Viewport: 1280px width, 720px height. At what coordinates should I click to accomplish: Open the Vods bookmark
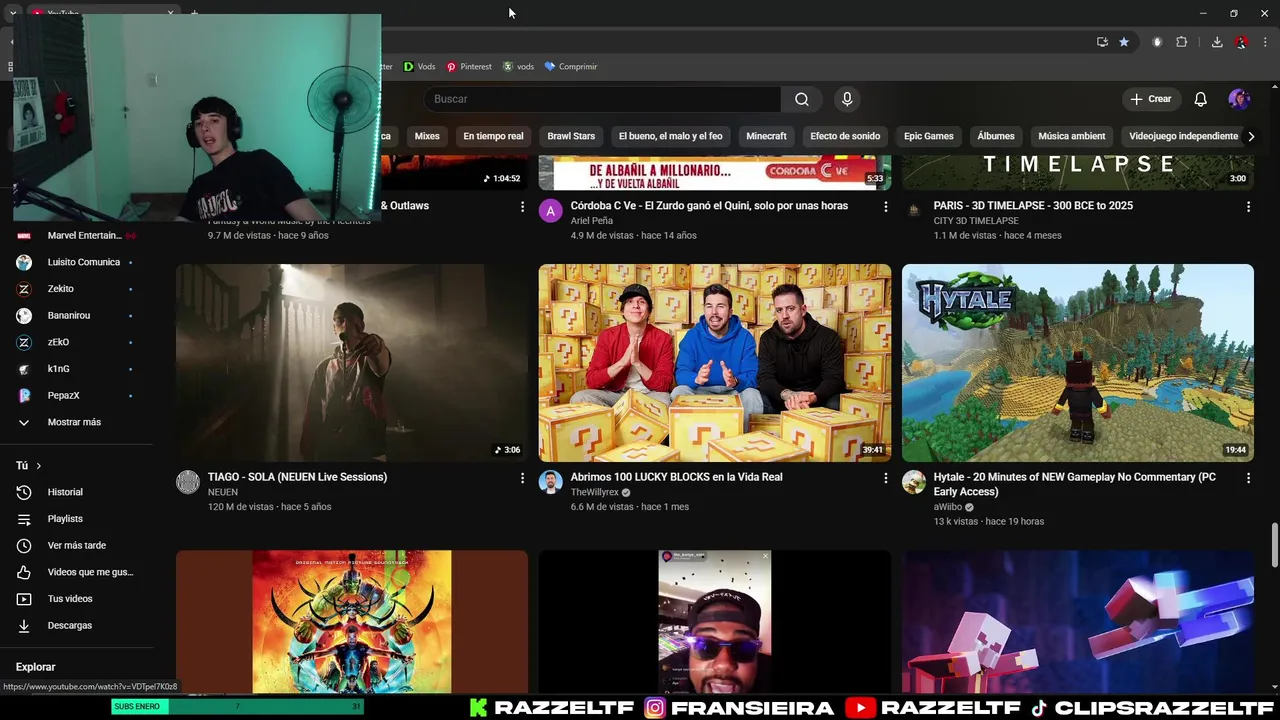pyautogui.click(x=419, y=67)
